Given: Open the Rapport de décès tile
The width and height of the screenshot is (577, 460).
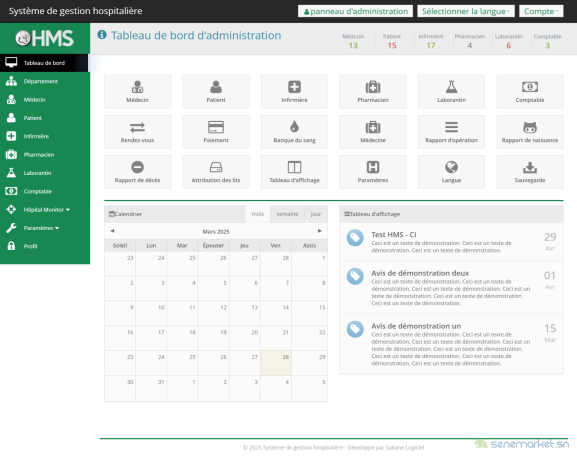Looking at the screenshot, I should (x=137, y=172).
